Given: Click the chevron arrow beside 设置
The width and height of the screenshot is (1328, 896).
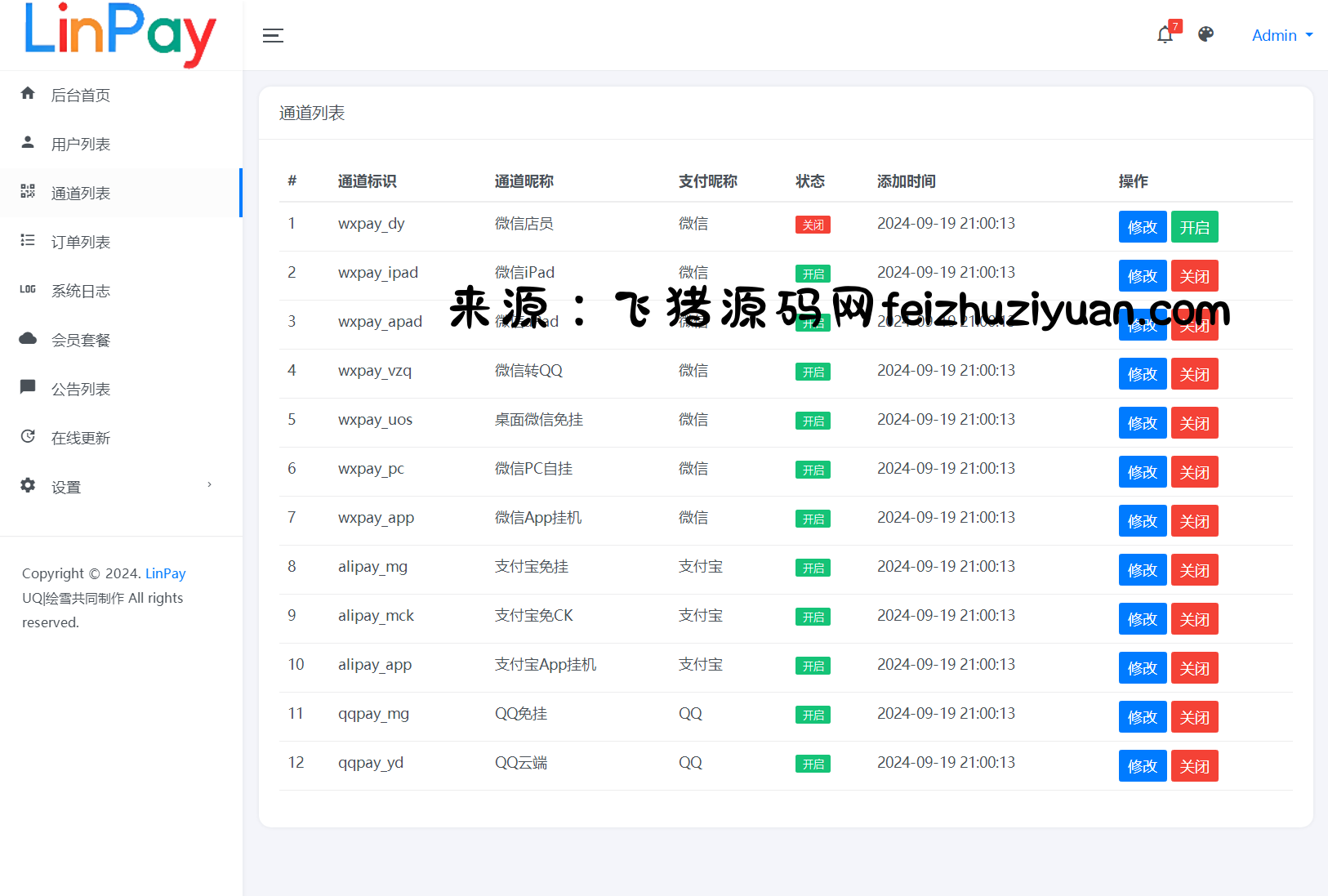Looking at the screenshot, I should coord(210,485).
